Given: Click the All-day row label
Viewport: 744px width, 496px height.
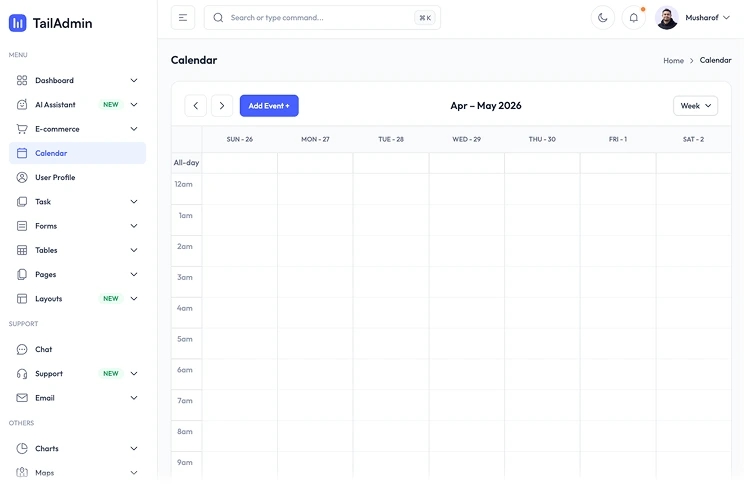Looking at the screenshot, I should click(x=186, y=163).
